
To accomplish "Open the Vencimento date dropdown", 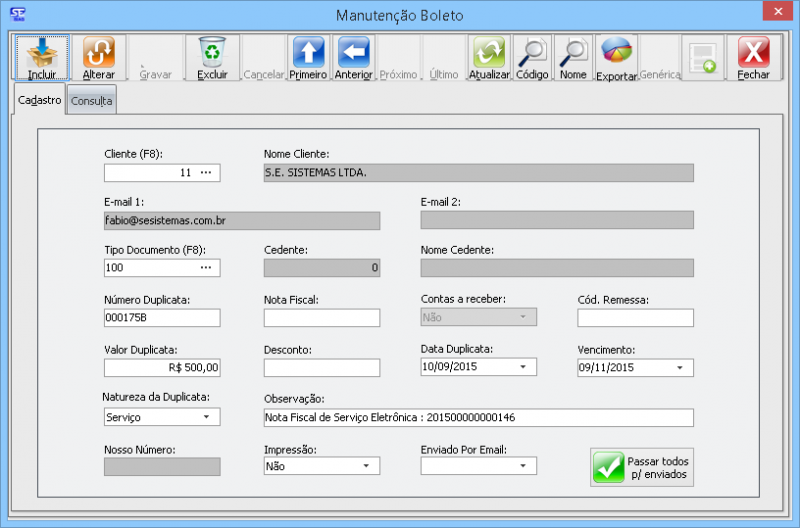I will [680, 368].
